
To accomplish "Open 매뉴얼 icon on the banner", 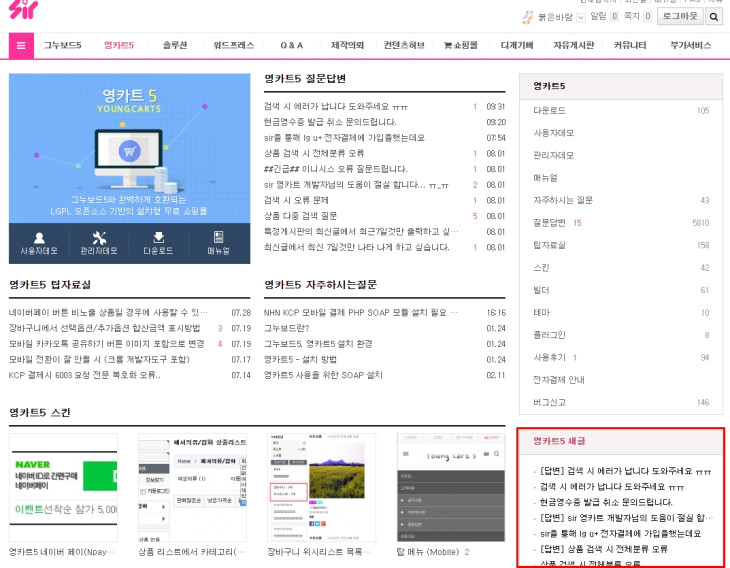I will coord(218,243).
